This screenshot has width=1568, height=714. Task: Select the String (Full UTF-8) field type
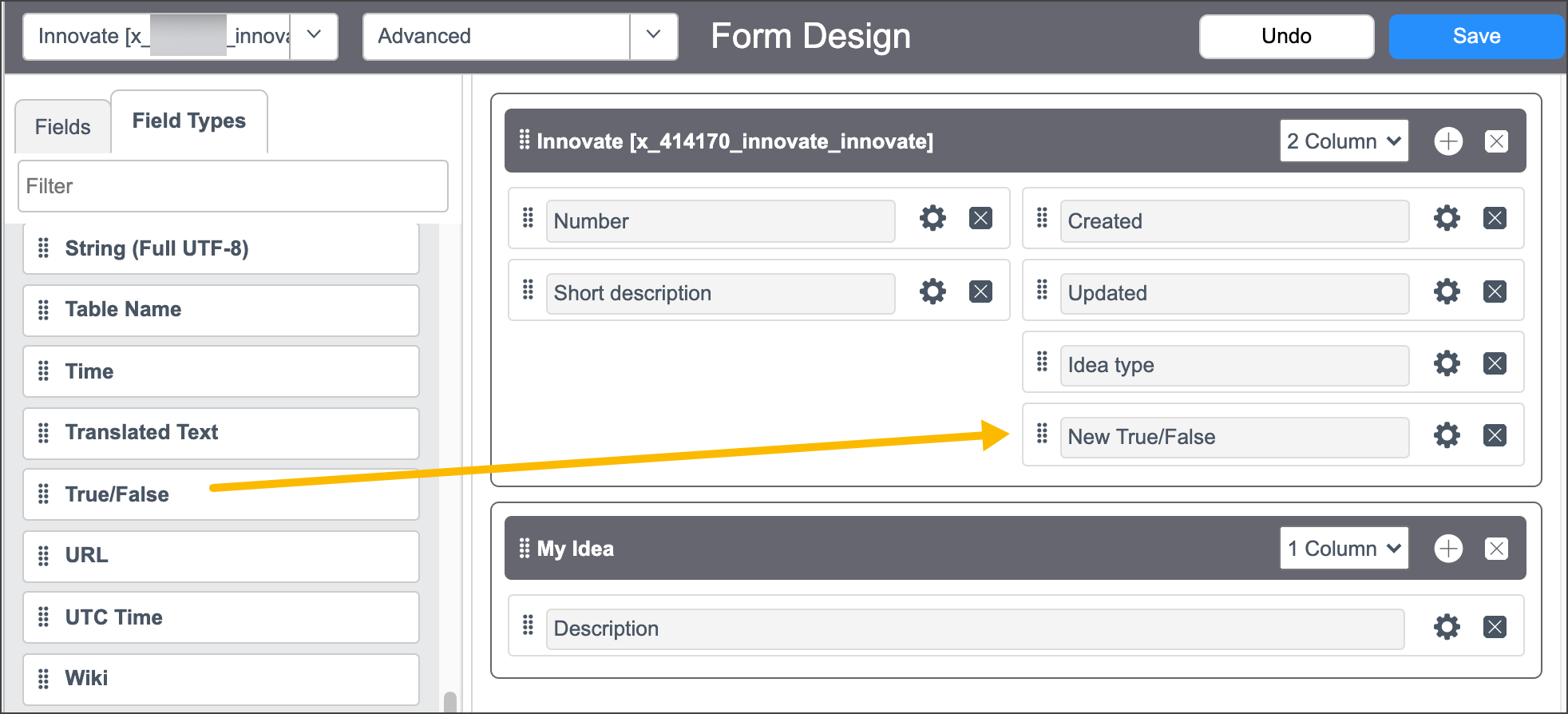pos(221,248)
